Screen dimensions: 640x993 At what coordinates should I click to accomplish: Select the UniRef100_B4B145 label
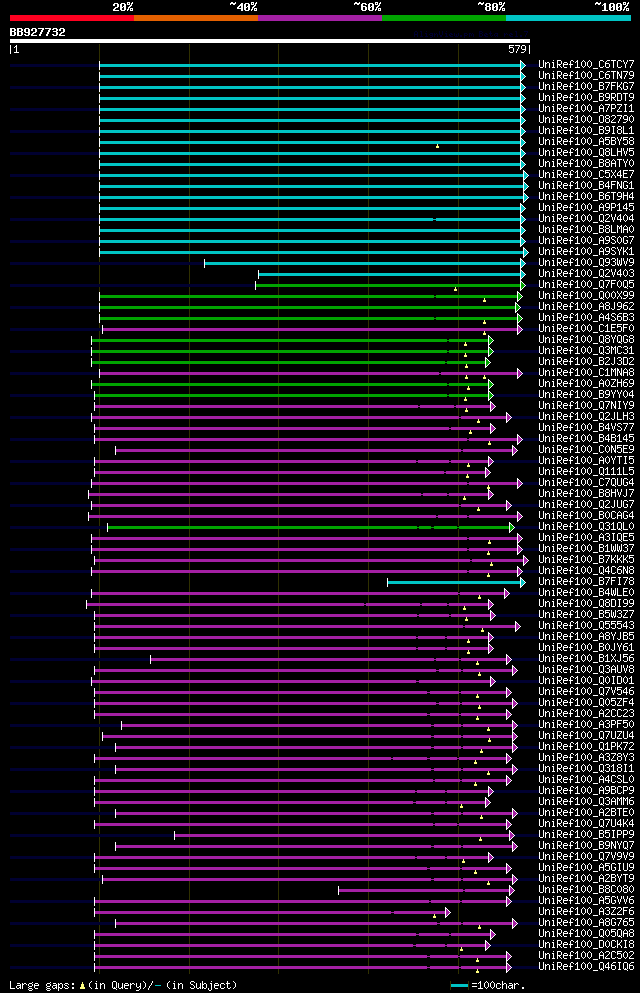point(586,438)
